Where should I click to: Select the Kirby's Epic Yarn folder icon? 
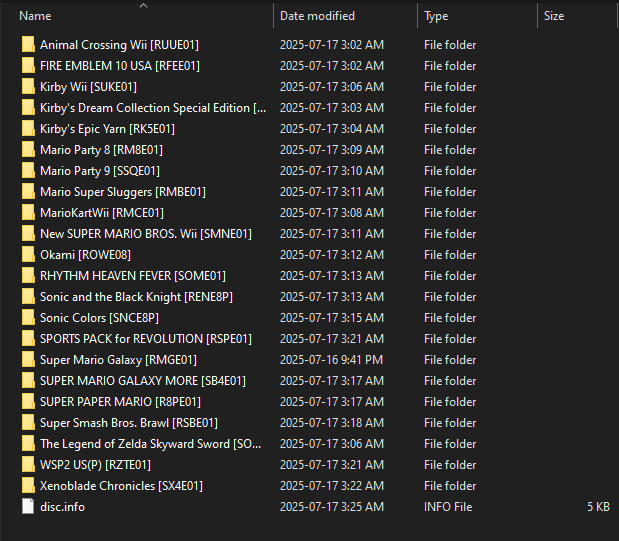click(x=28, y=128)
